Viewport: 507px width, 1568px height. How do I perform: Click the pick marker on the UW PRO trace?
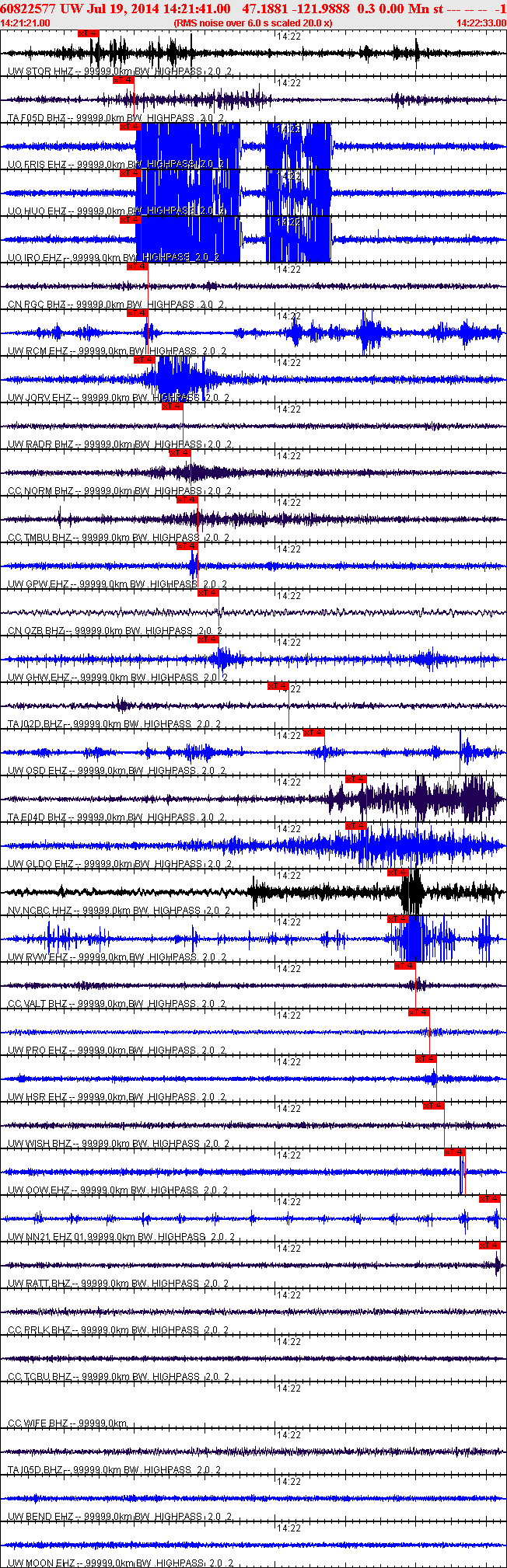pos(419,1012)
